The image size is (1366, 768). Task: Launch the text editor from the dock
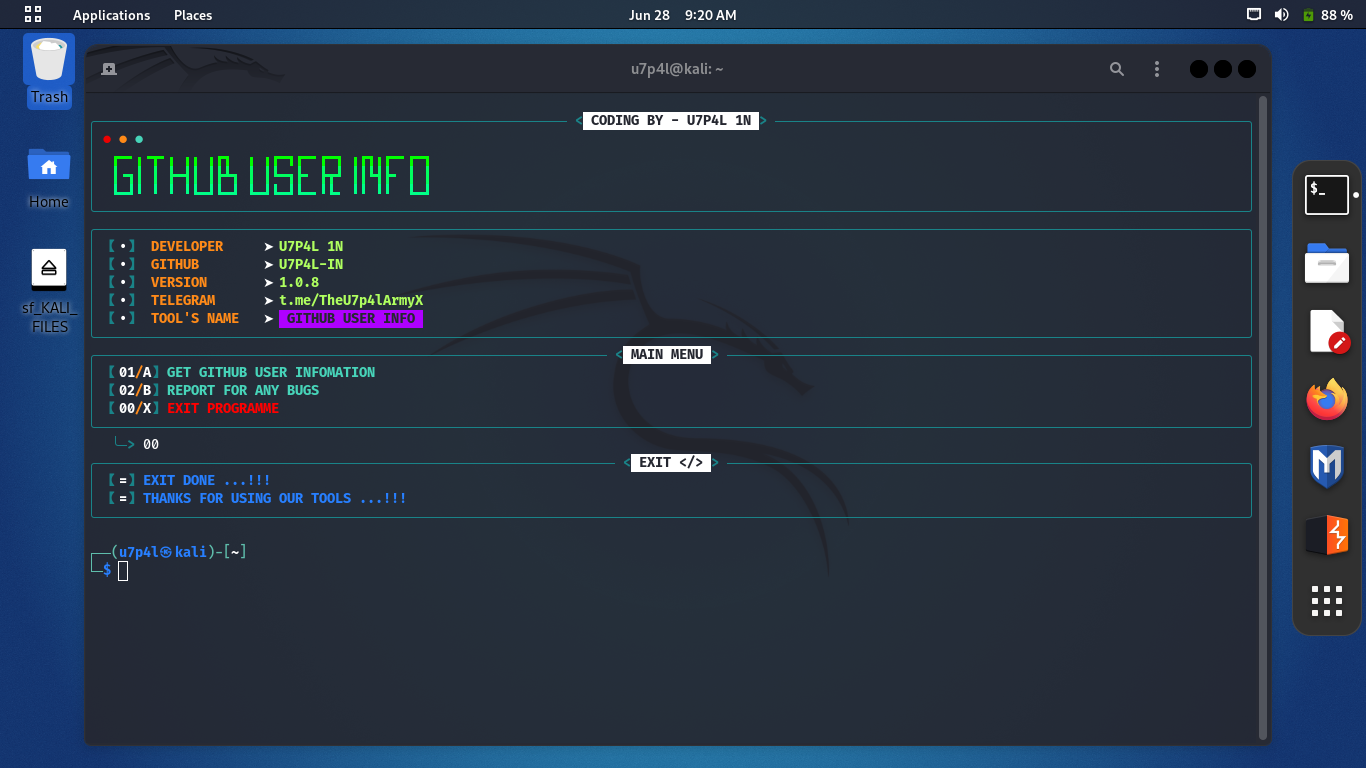click(x=1327, y=332)
